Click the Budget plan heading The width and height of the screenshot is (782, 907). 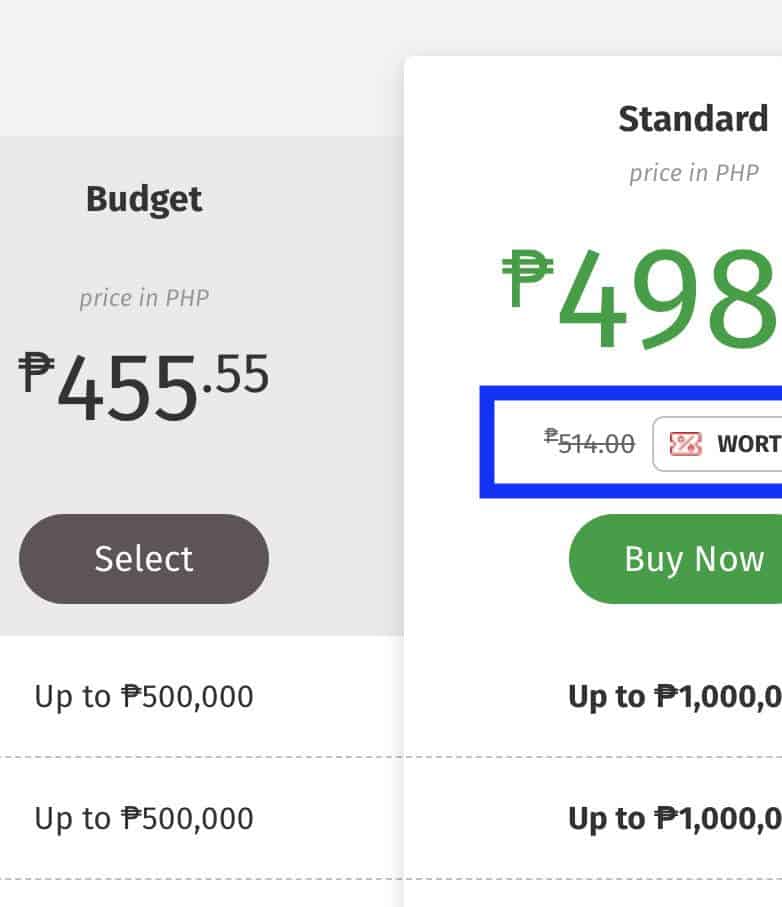click(144, 199)
